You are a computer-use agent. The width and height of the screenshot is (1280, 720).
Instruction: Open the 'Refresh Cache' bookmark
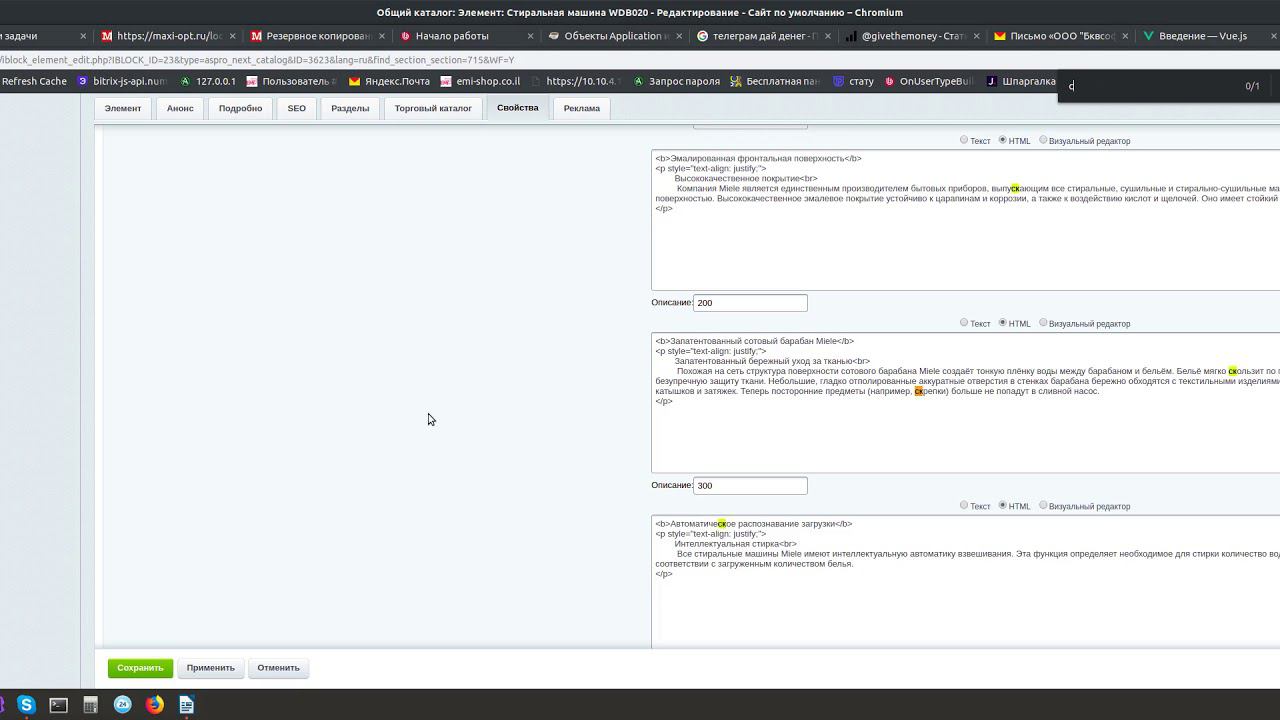(34, 81)
